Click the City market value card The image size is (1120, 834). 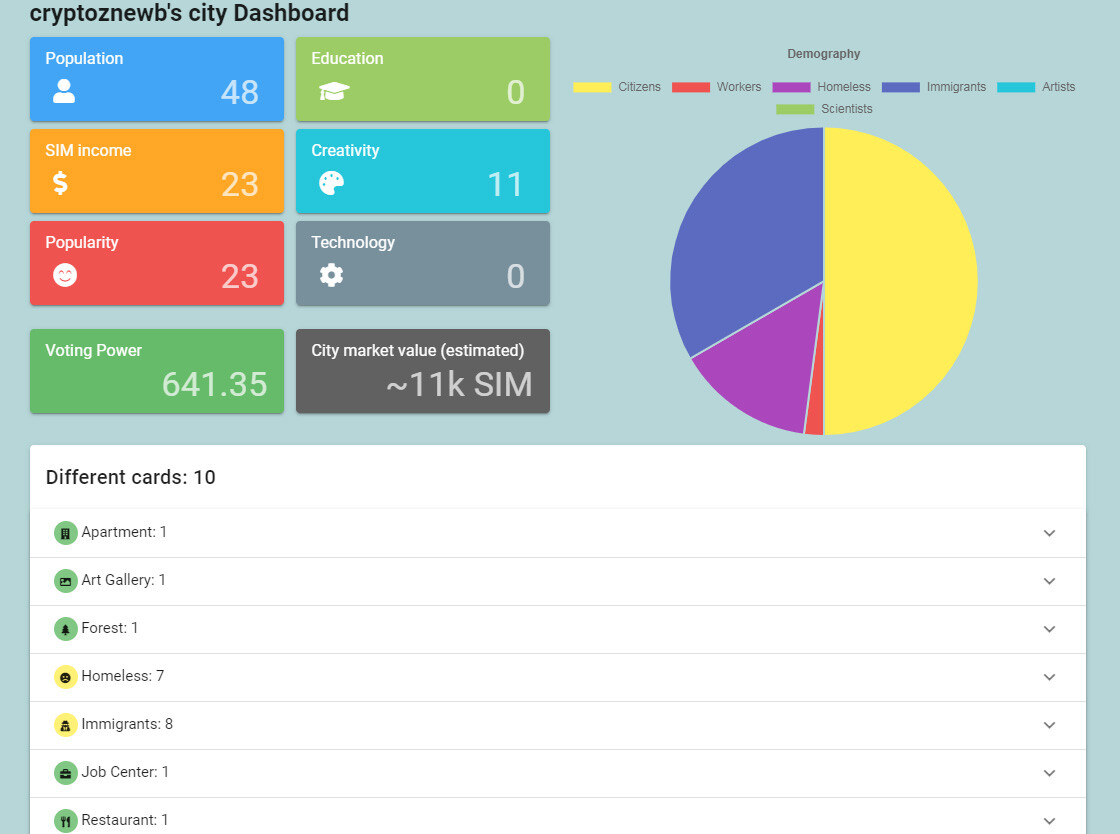point(423,371)
